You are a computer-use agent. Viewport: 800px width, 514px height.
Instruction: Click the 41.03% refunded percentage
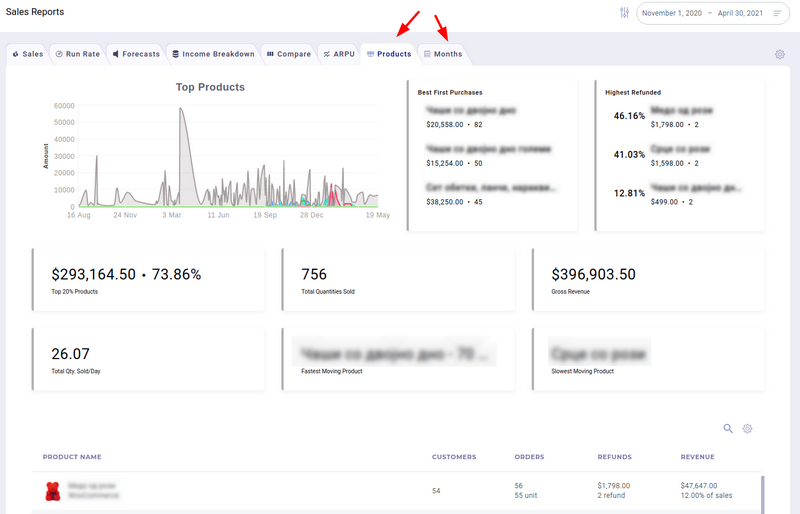point(629,155)
